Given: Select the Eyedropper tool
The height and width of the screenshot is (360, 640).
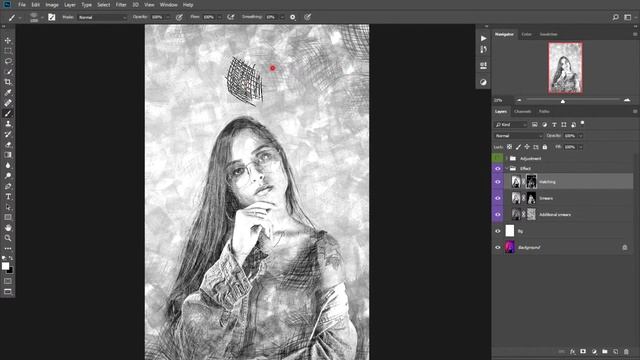Looking at the screenshot, I should (8, 93).
